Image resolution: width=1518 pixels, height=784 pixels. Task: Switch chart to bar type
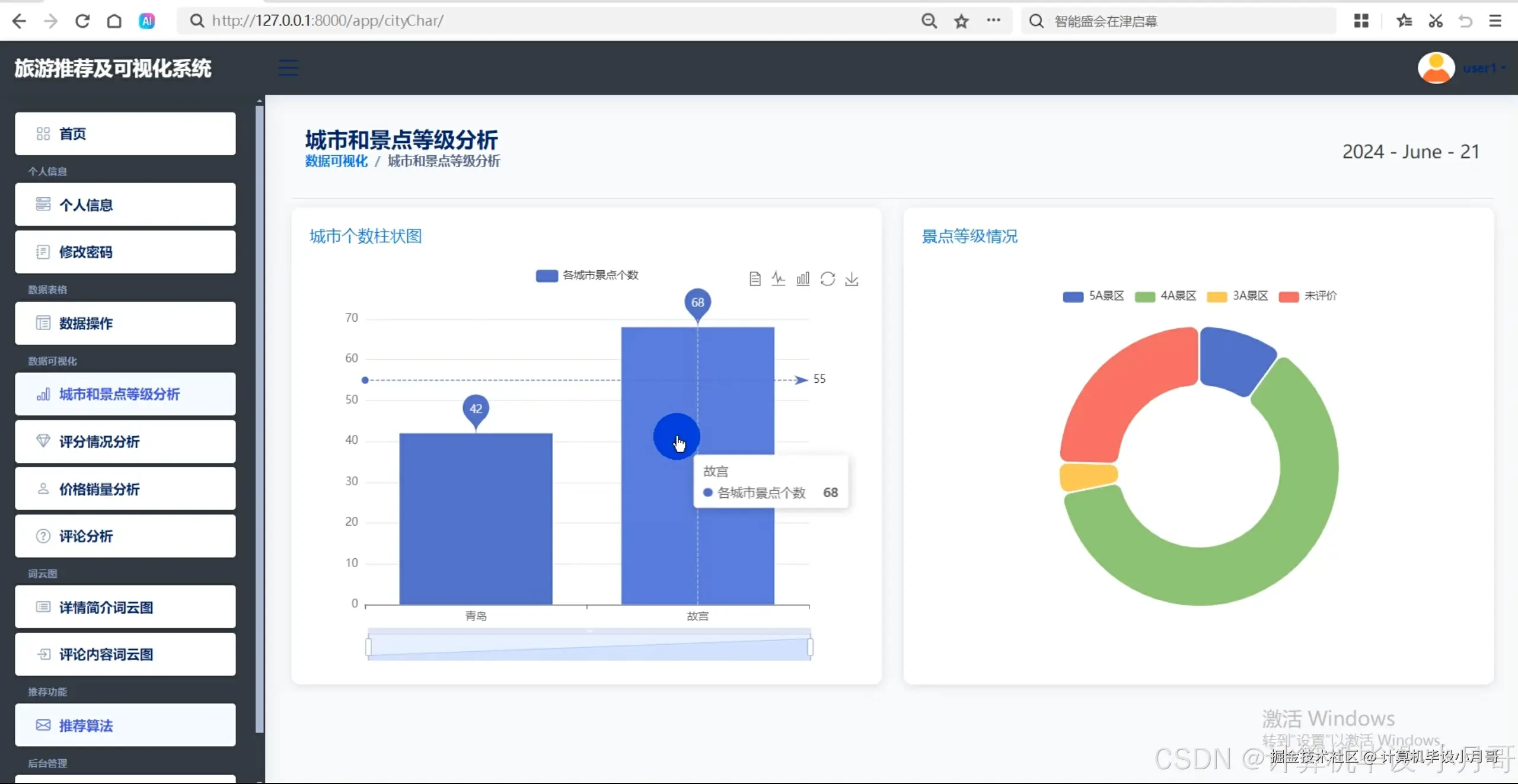pyautogui.click(x=803, y=279)
